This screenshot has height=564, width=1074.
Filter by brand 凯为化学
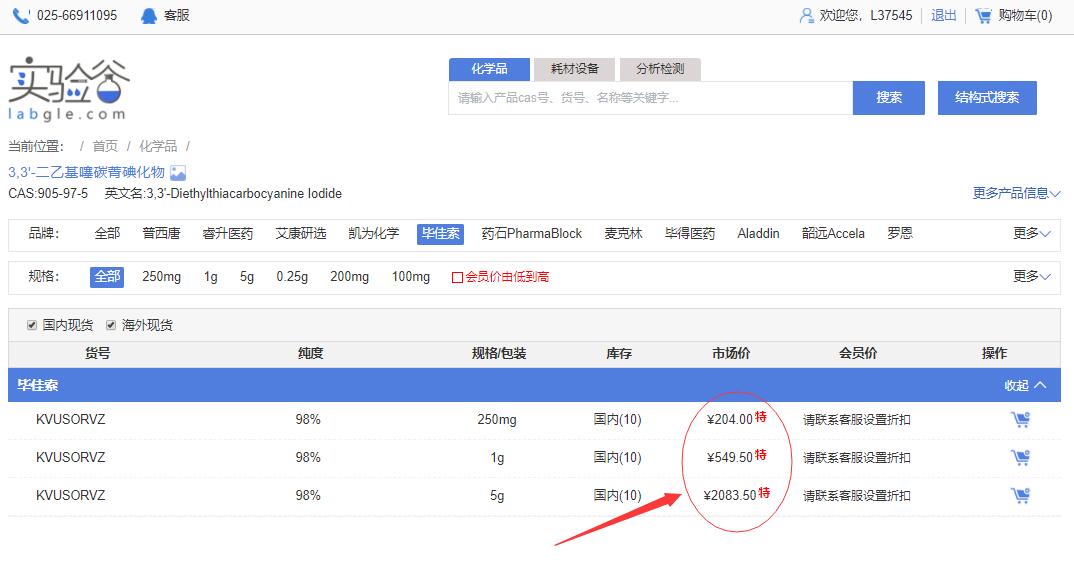click(x=373, y=234)
